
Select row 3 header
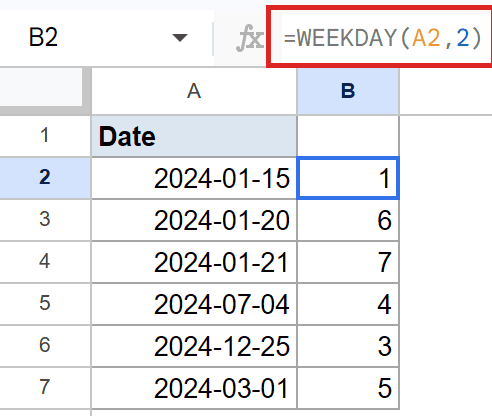tap(45, 220)
